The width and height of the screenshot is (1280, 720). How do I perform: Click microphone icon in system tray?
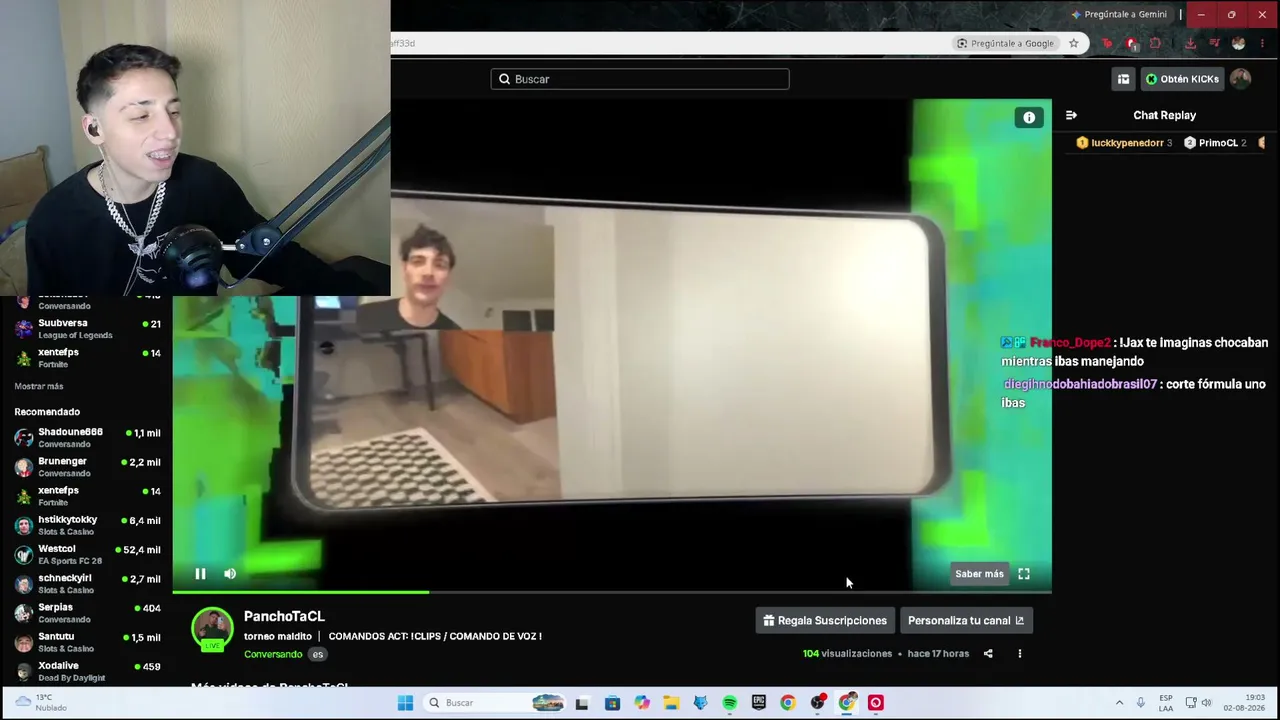[1141, 703]
